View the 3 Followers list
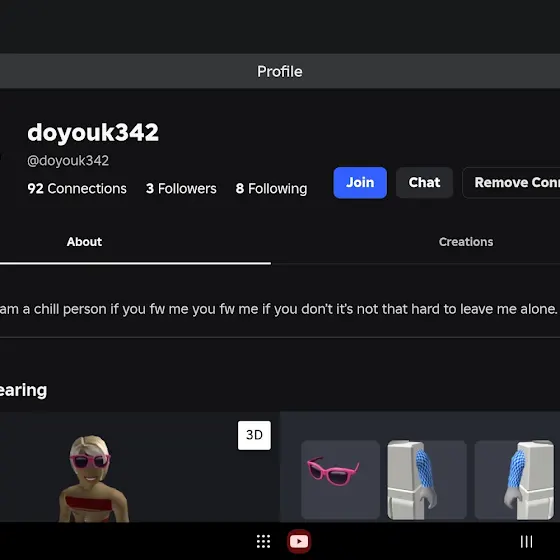 click(x=181, y=189)
